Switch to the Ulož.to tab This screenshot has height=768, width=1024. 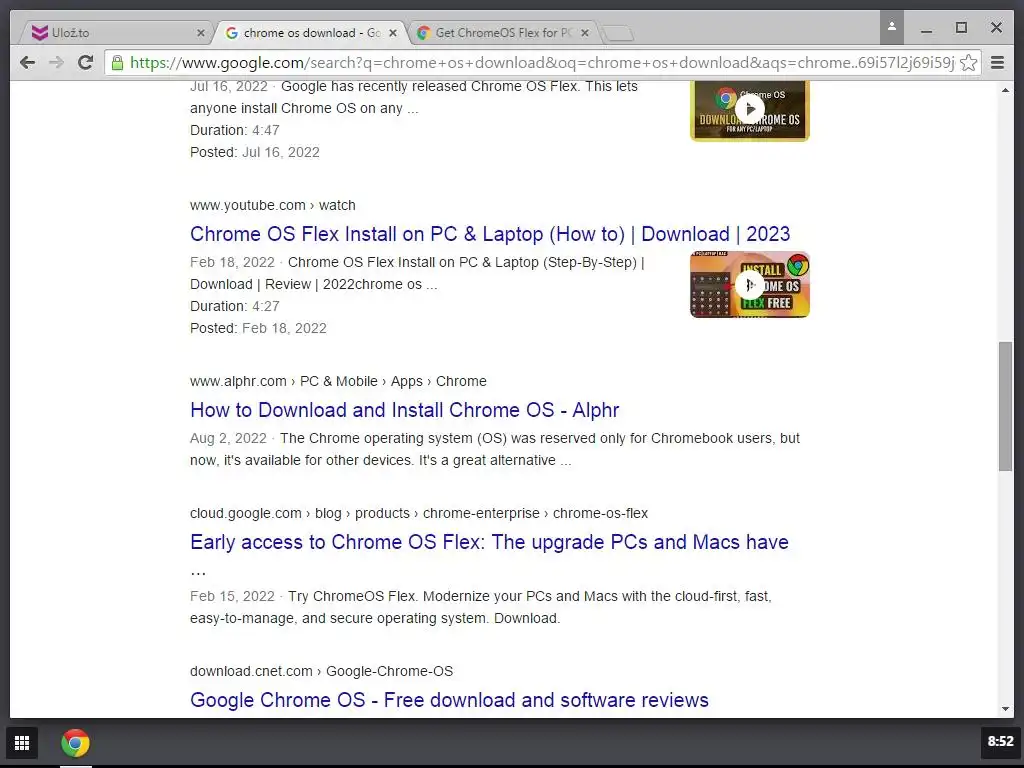coord(114,33)
